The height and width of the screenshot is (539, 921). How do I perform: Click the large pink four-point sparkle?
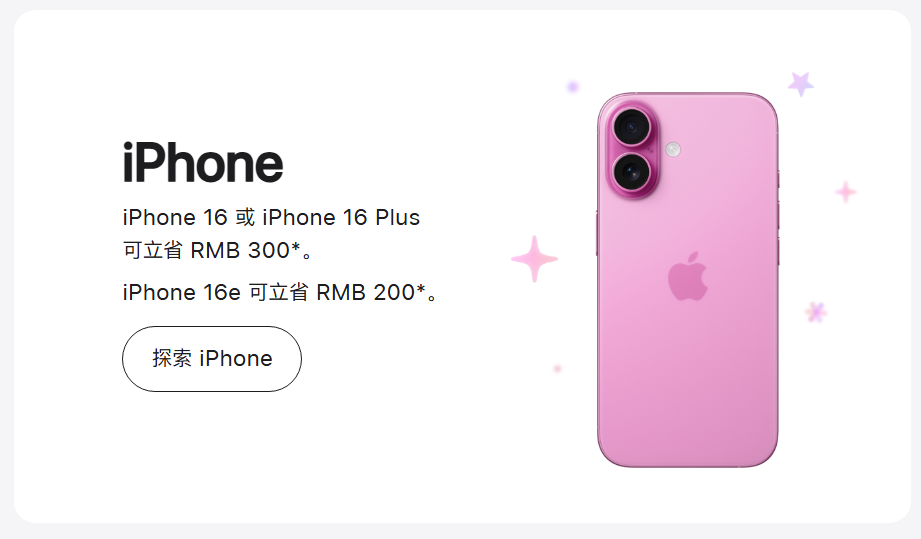(x=535, y=259)
